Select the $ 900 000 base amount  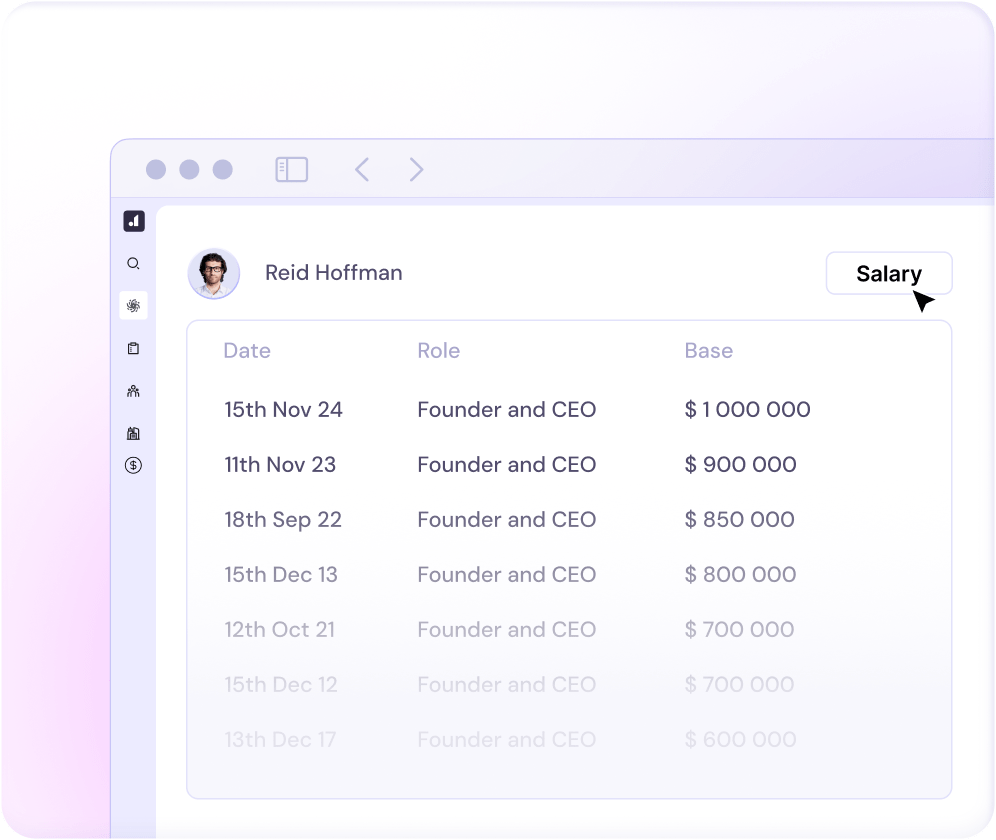pos(740,465)
